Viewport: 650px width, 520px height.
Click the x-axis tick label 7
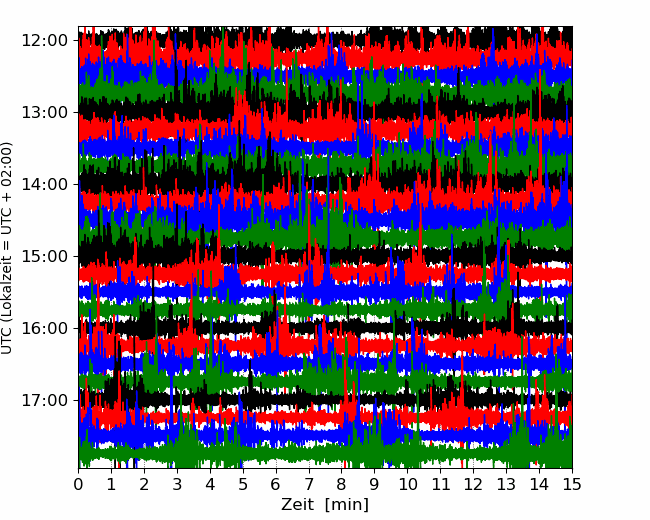309,484
